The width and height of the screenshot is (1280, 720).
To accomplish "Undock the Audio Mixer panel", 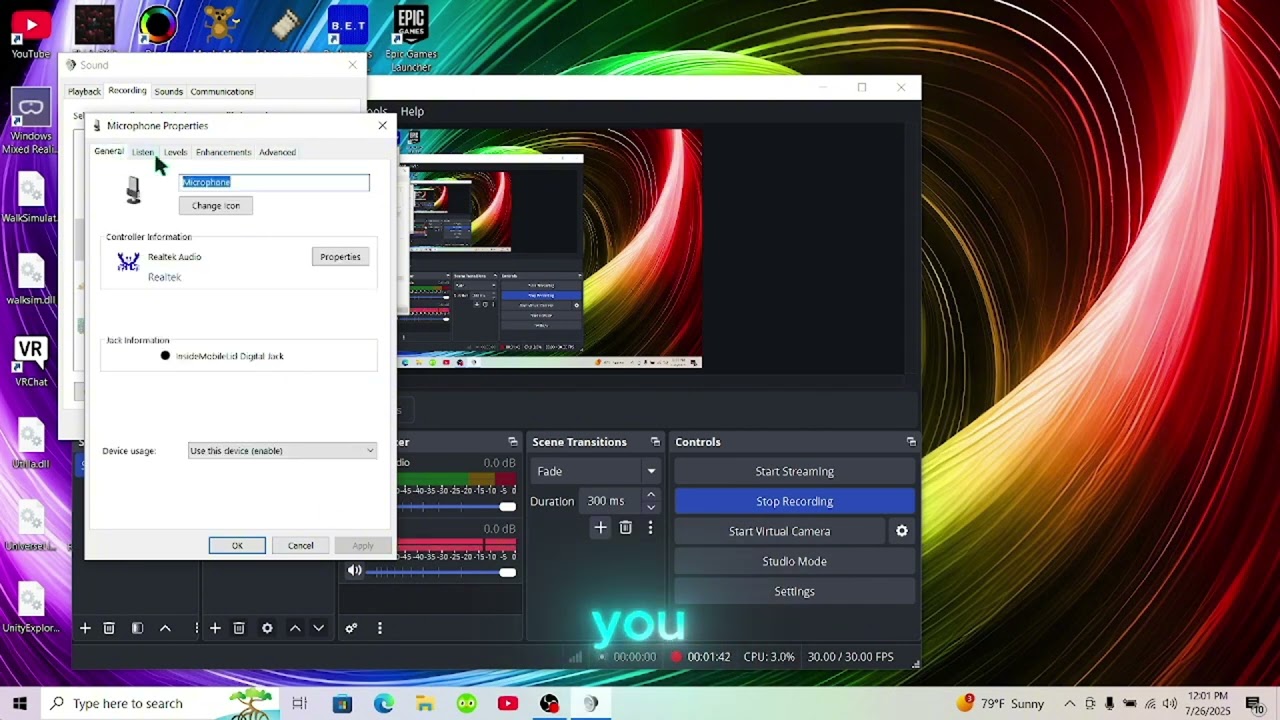I will 513,441.
